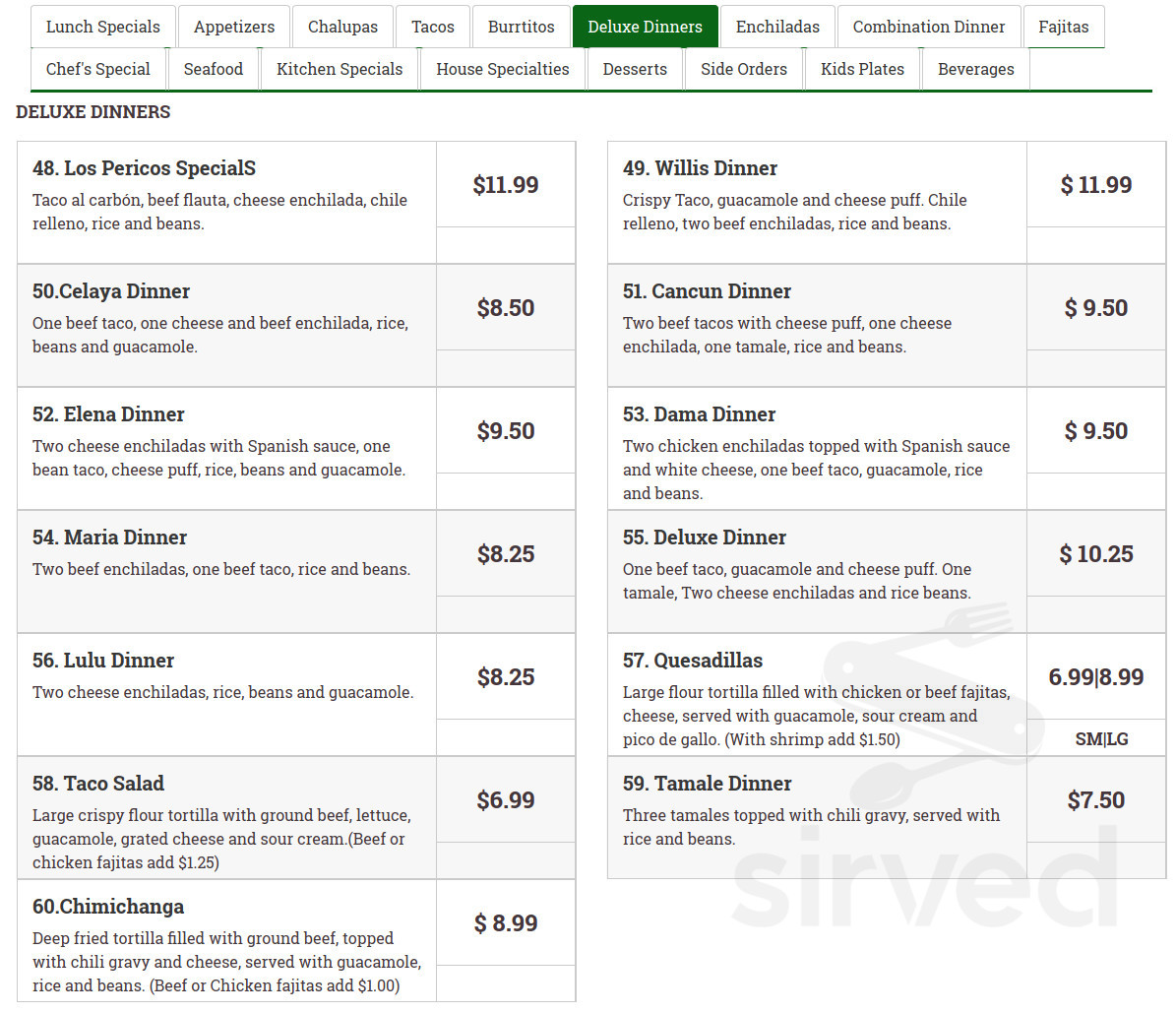Switch to the Enchiladas tab
1176x1013 pixels.
pos(777,27)
